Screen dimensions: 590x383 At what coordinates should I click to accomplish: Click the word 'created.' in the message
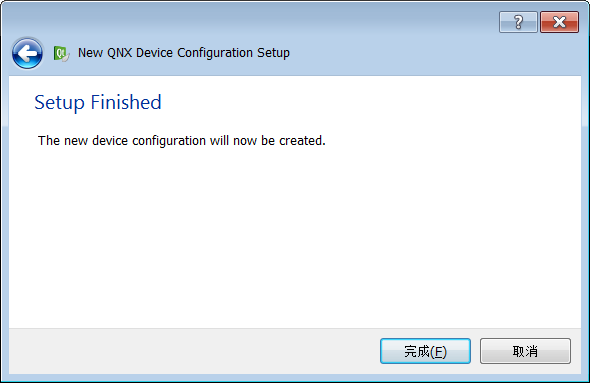(302, 141)
